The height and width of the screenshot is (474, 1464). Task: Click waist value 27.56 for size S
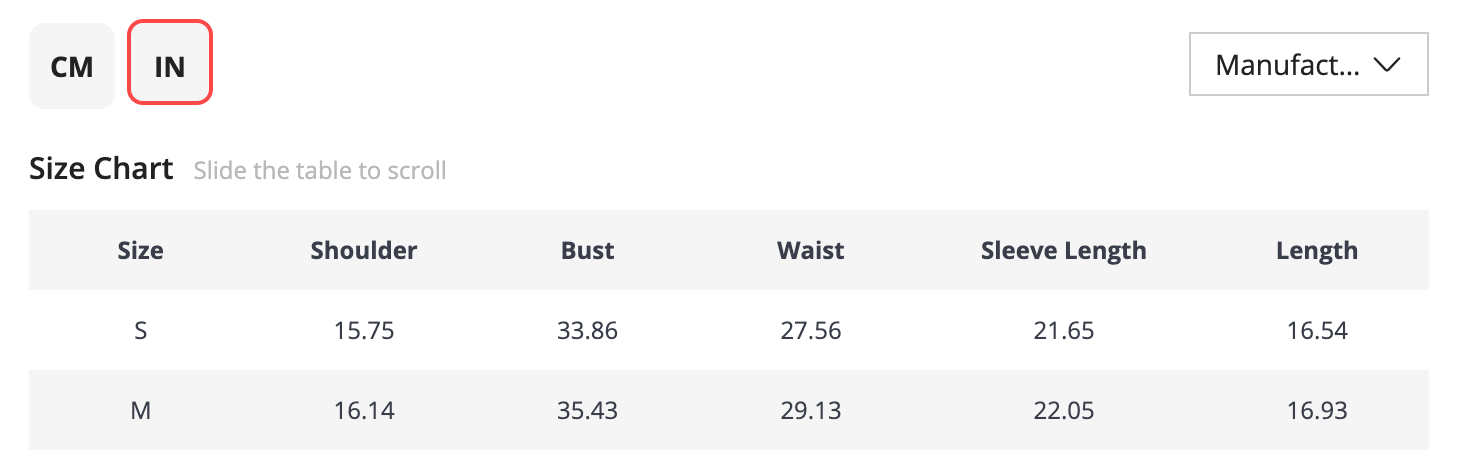point(811,330)
